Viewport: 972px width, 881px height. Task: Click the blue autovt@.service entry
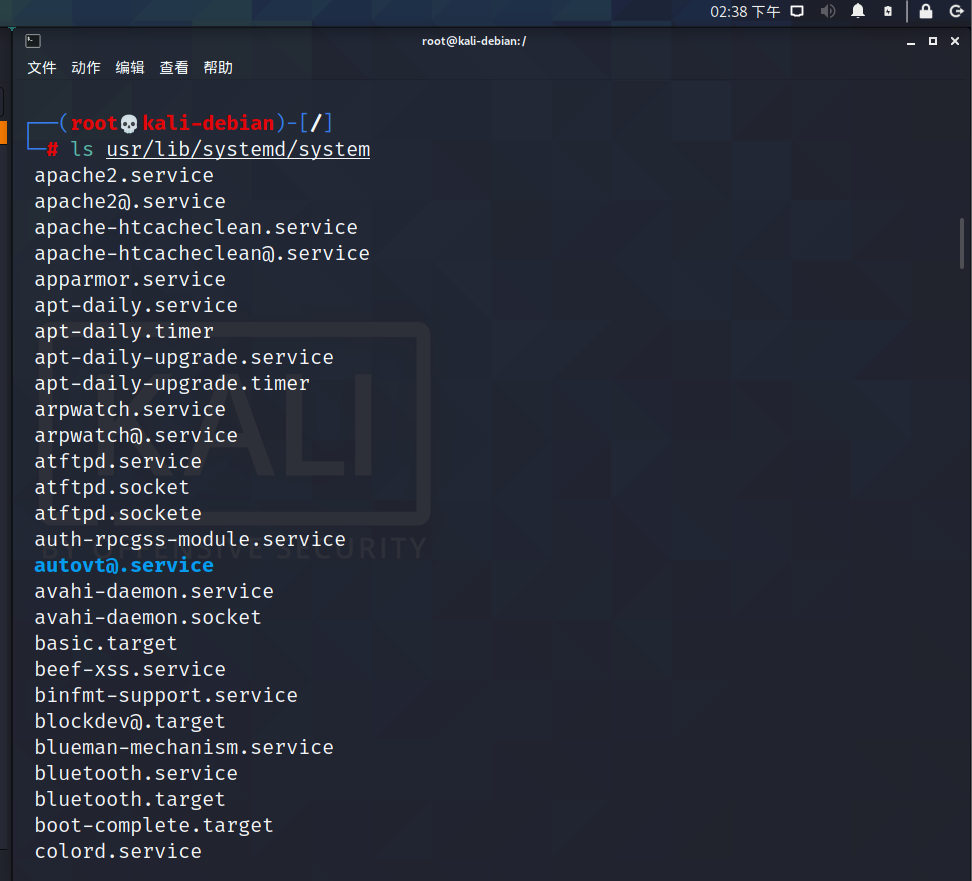point(124,565)
